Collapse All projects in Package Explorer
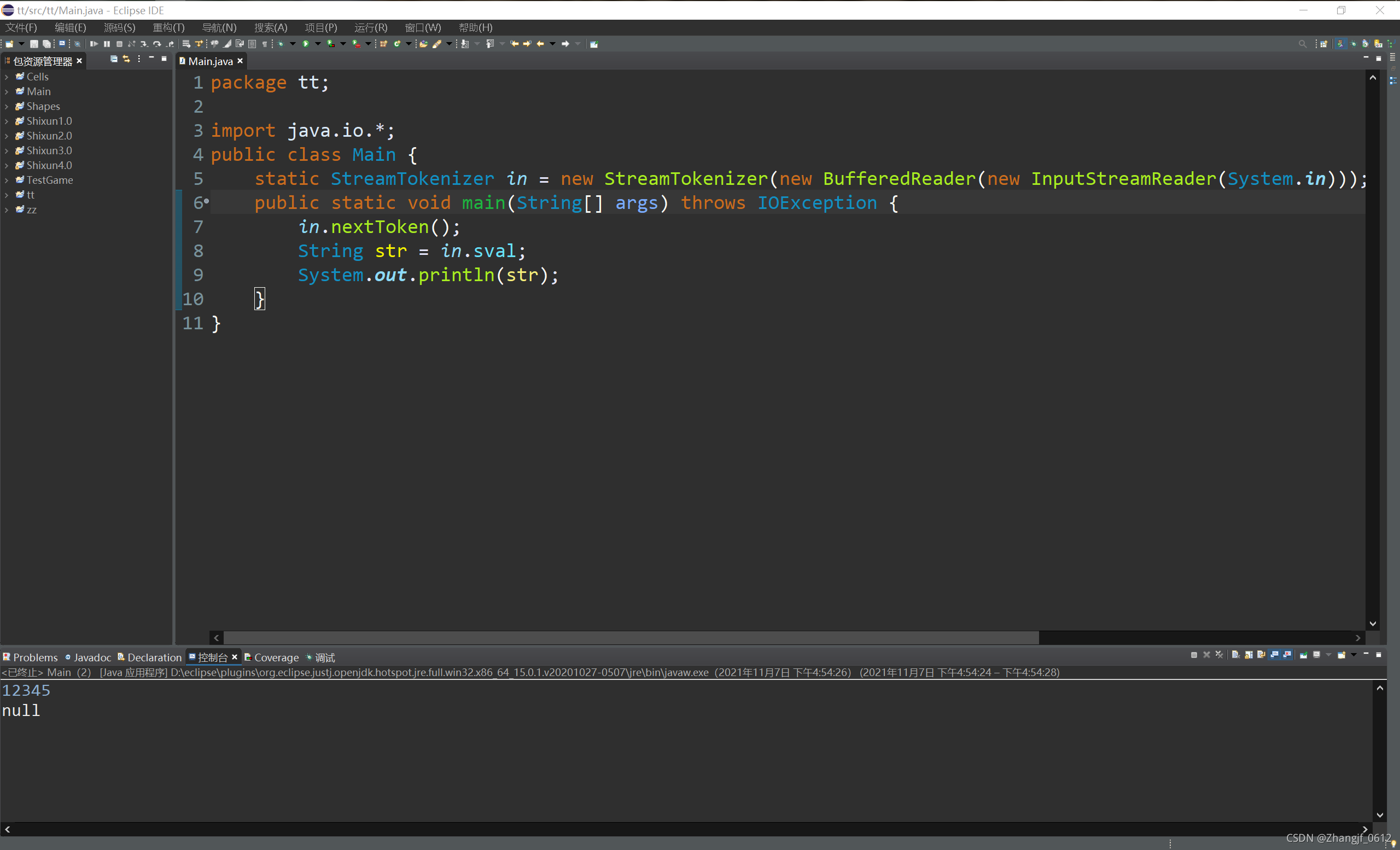This screenshot has height=850, width=1400. tap(113, 59)
